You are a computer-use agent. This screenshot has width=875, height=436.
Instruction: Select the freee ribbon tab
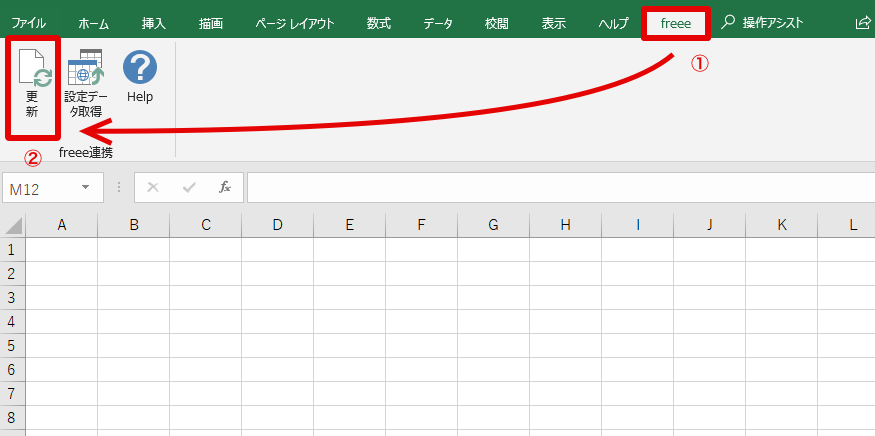676,23
